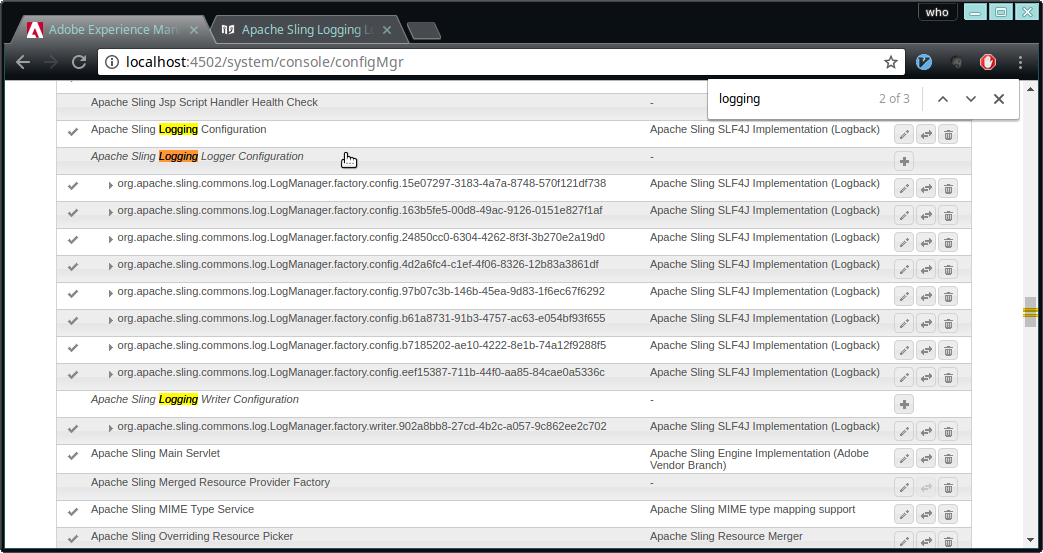1043x553 pixels.
Task: Delete the config.97b07c3b logger entry
Action: [949, 296]
